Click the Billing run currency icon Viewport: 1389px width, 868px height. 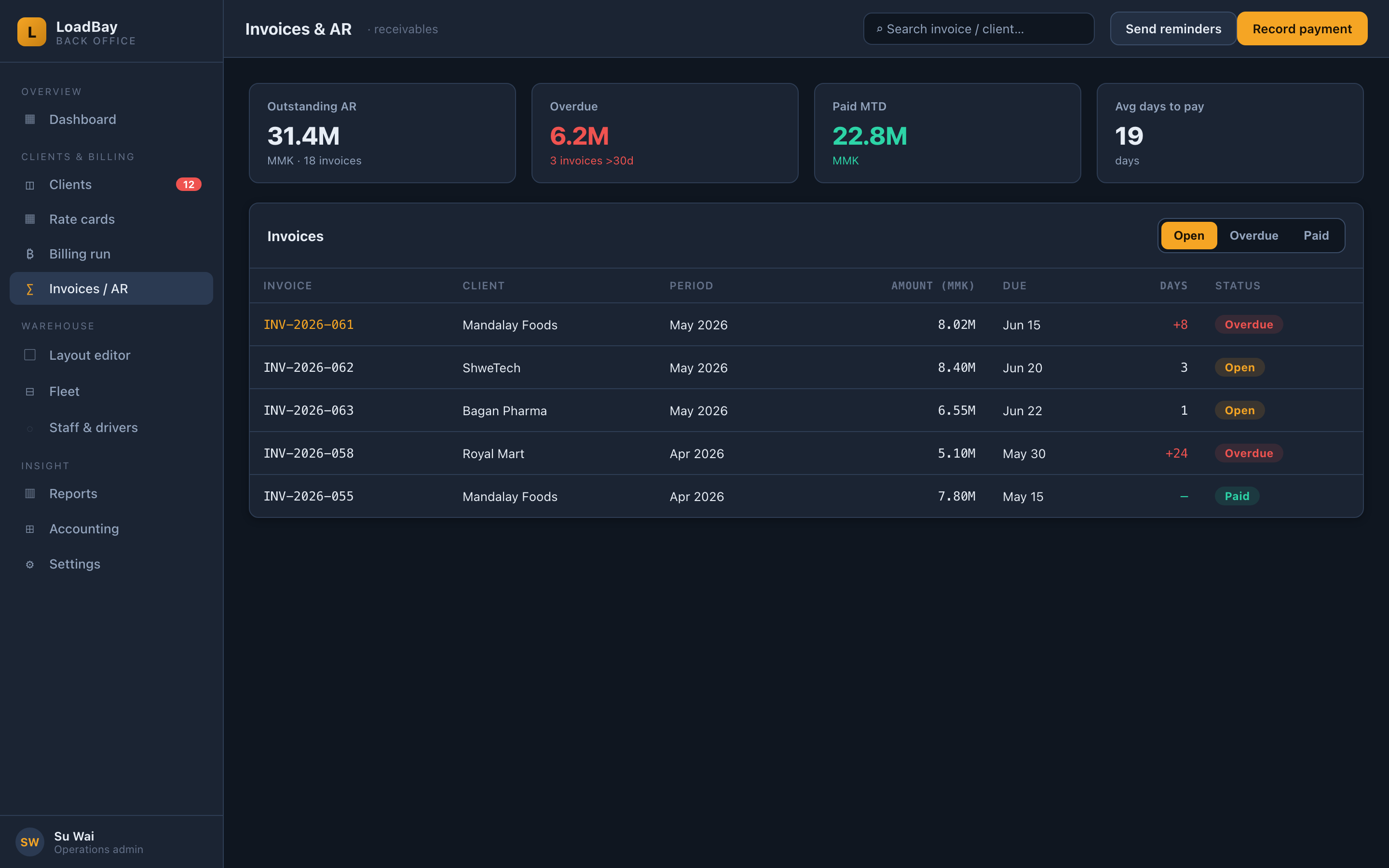point(30,254)
